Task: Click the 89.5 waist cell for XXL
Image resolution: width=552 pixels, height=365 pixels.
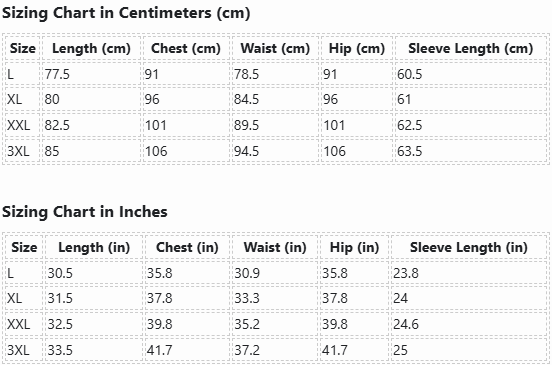Action: point(275,125)
